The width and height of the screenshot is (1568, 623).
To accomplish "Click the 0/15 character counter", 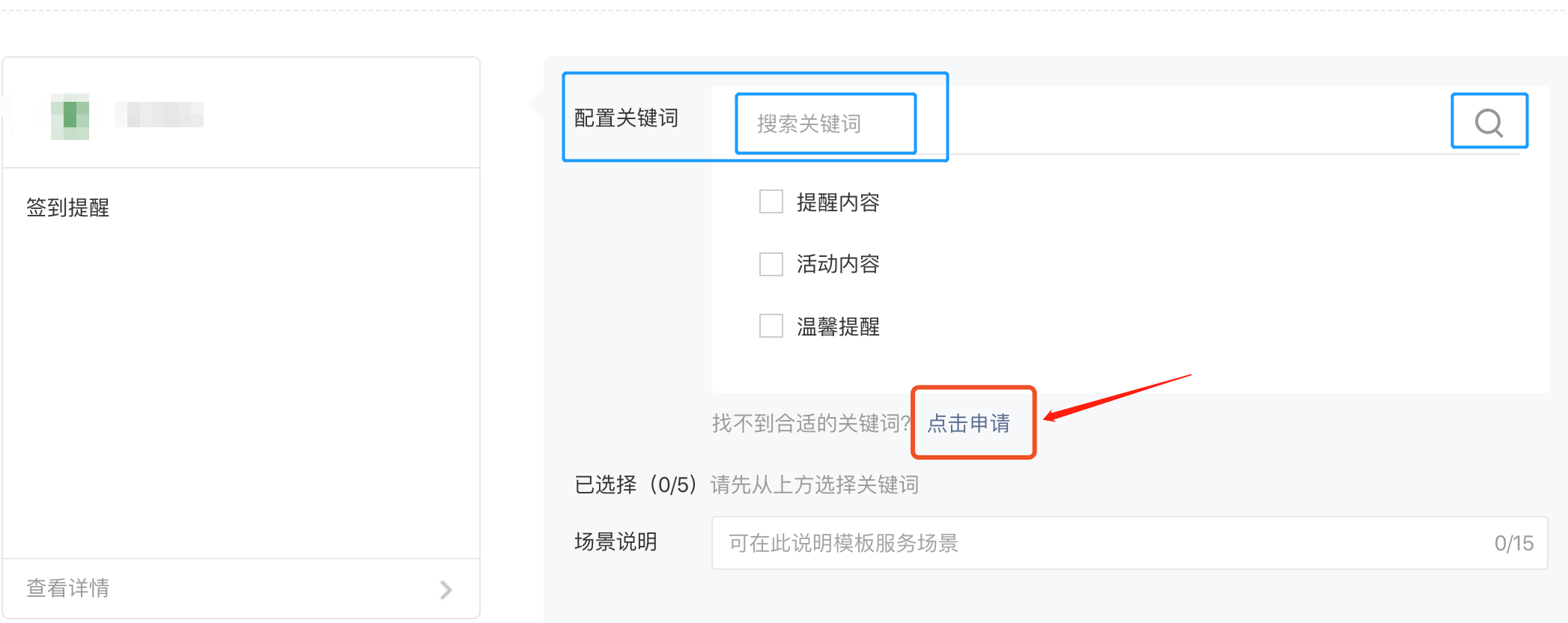I will [x=1514, y=543].
